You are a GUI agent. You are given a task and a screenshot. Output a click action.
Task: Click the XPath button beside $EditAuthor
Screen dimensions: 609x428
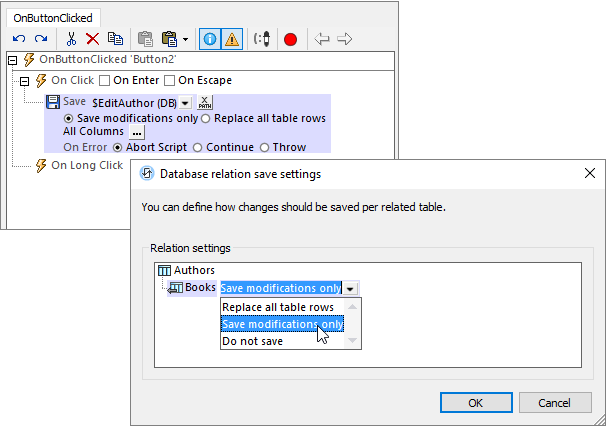[x=205, y=102]
